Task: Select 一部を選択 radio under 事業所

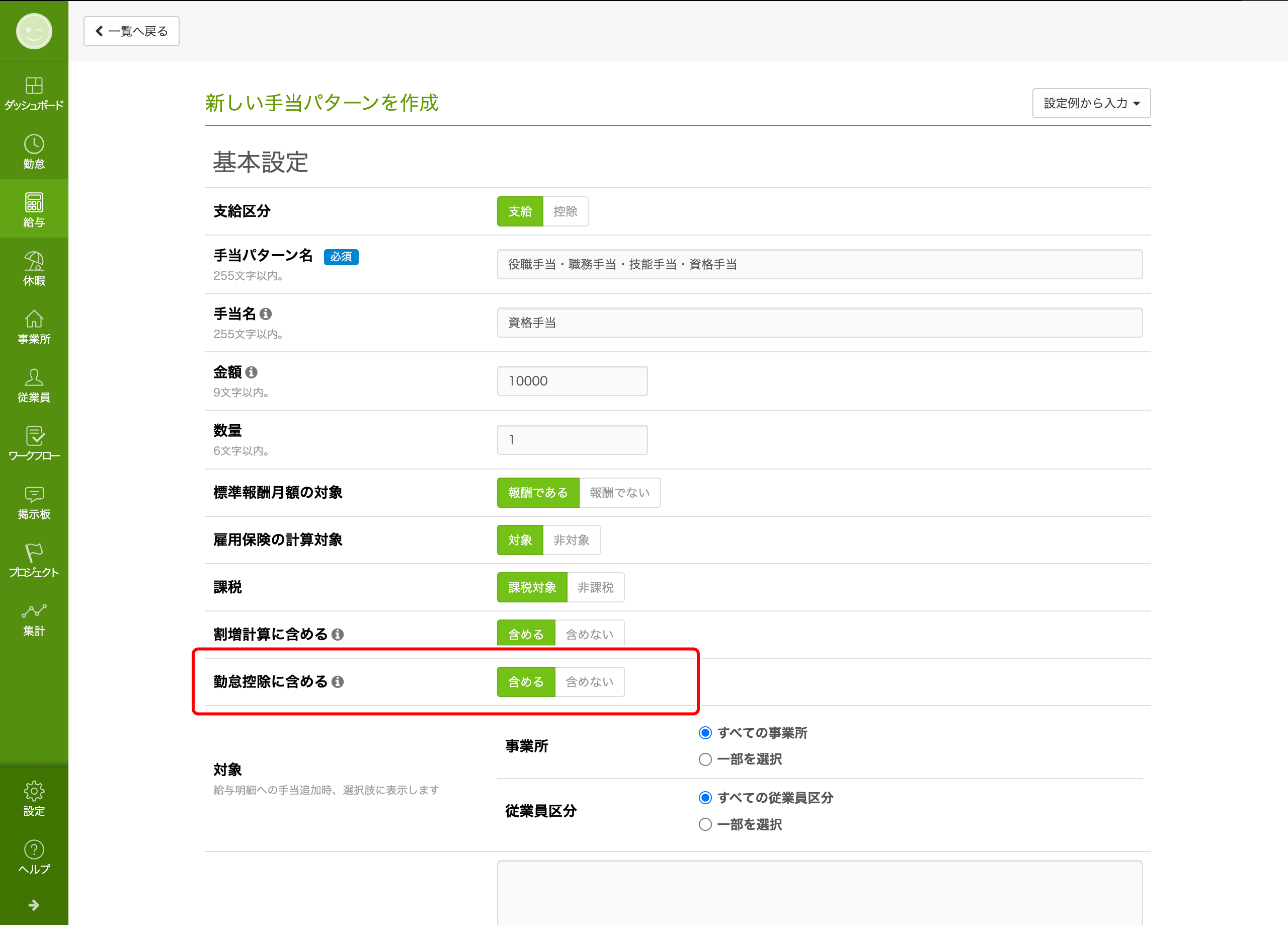Action: point(705,759)
